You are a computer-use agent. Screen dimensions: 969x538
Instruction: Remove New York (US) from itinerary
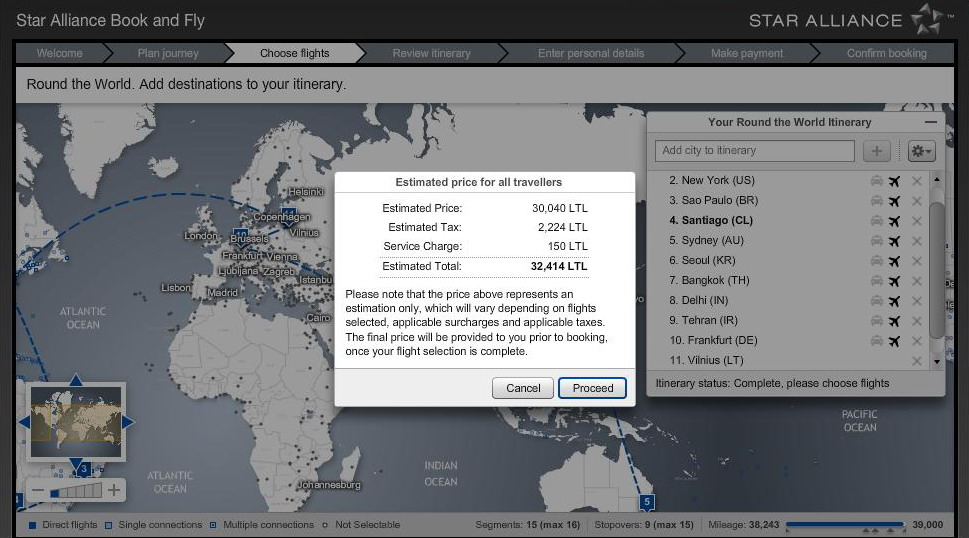[916, 181]
